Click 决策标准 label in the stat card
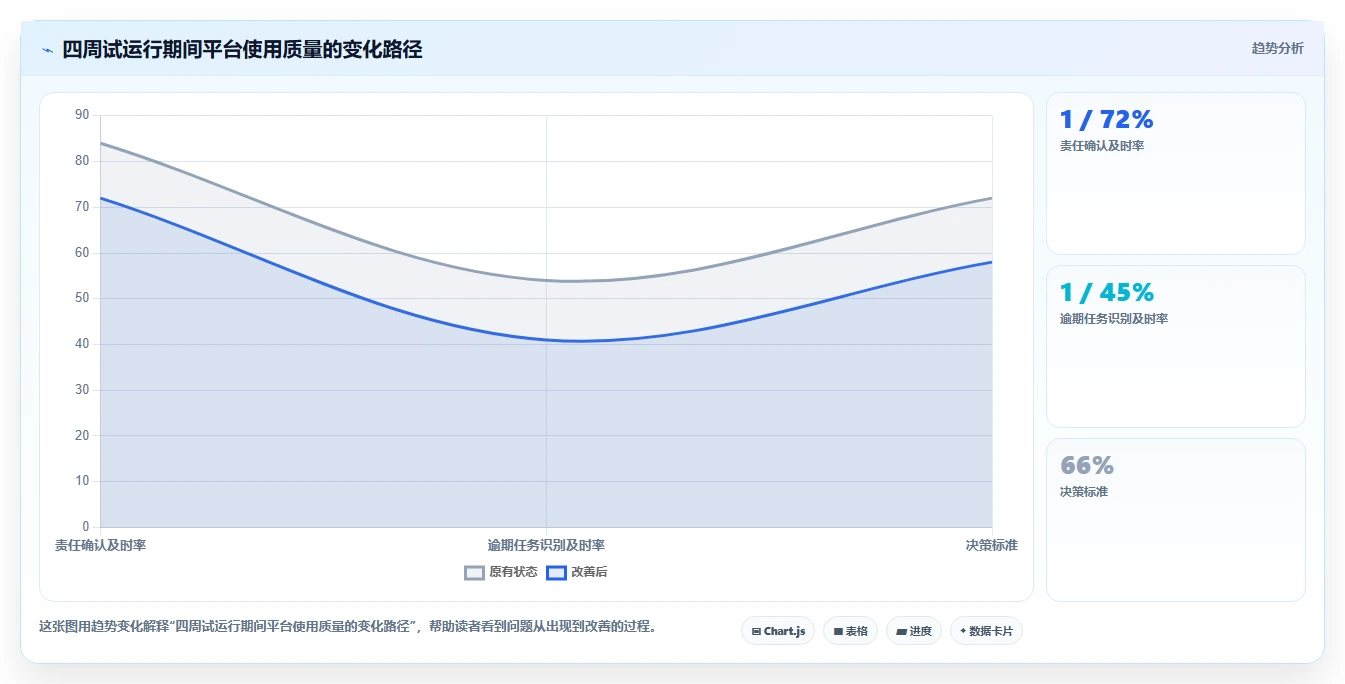This screenshot has width=1345, height=684. click(1084, 492)
